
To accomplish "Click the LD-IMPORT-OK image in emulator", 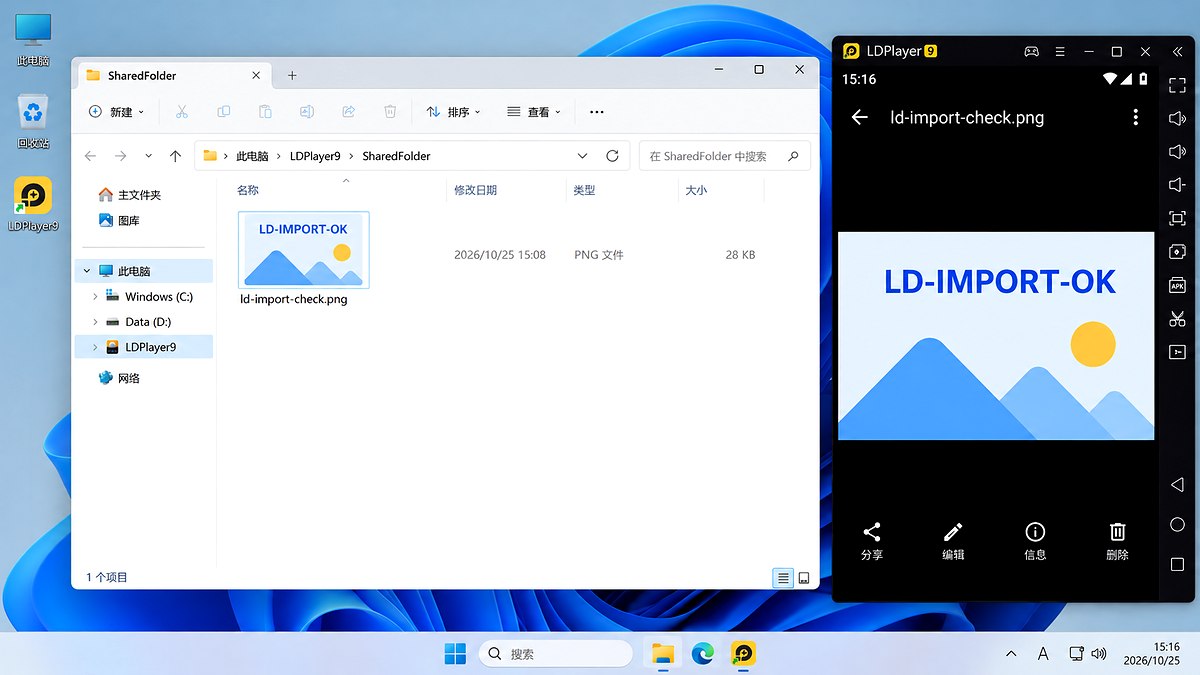I will [x=996, y=336].
